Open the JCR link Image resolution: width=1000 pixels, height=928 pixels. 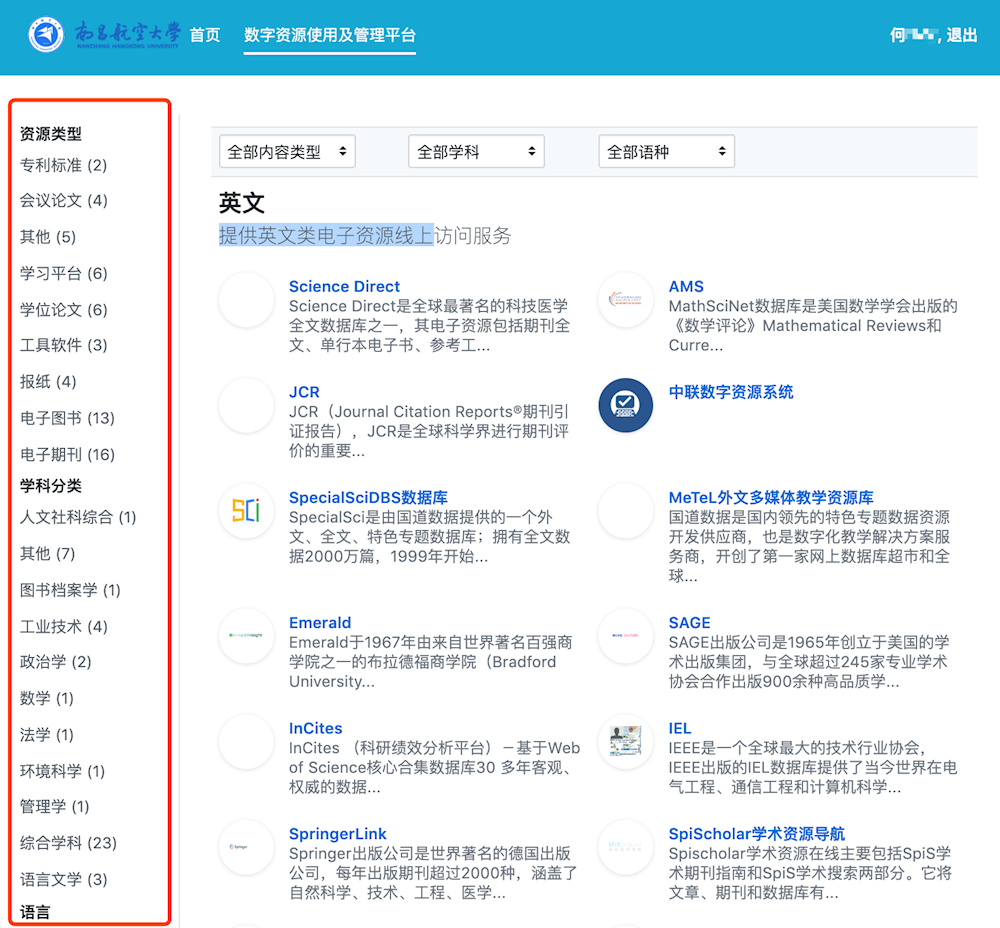click(304, 392)
